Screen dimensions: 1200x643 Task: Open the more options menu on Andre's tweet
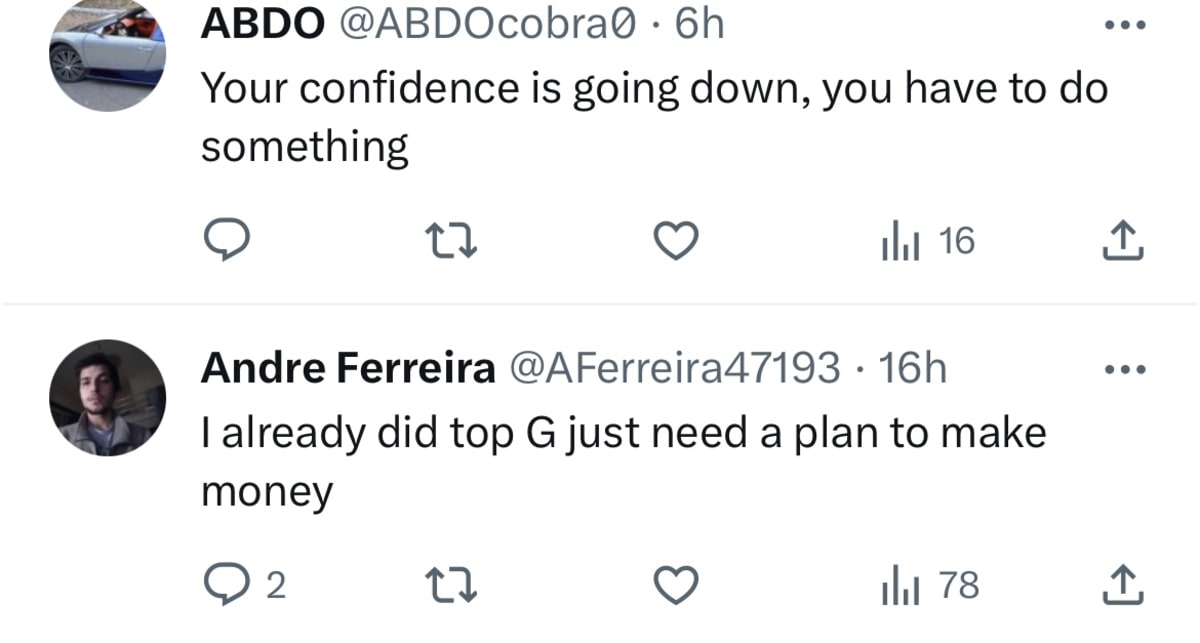tap(1126, 368)
